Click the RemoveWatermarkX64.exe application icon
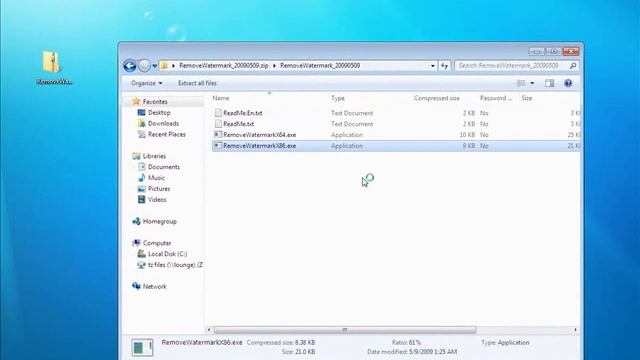 click(x=218, y=134)
